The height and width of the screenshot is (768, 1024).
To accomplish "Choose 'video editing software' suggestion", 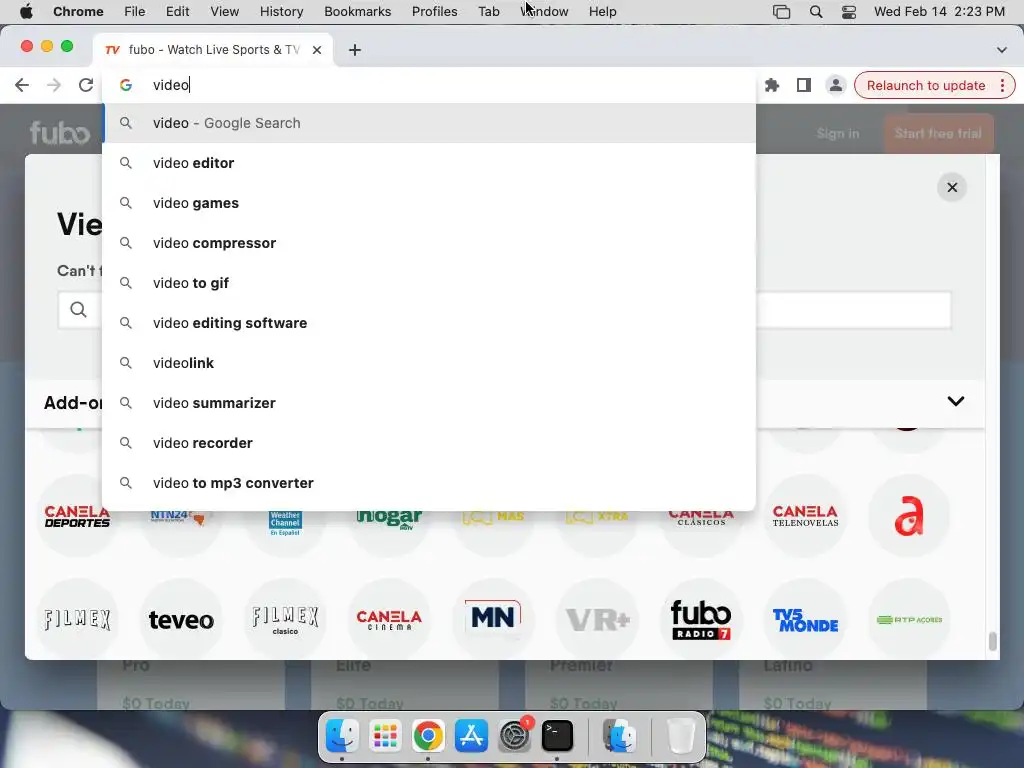I will (429, 323).
